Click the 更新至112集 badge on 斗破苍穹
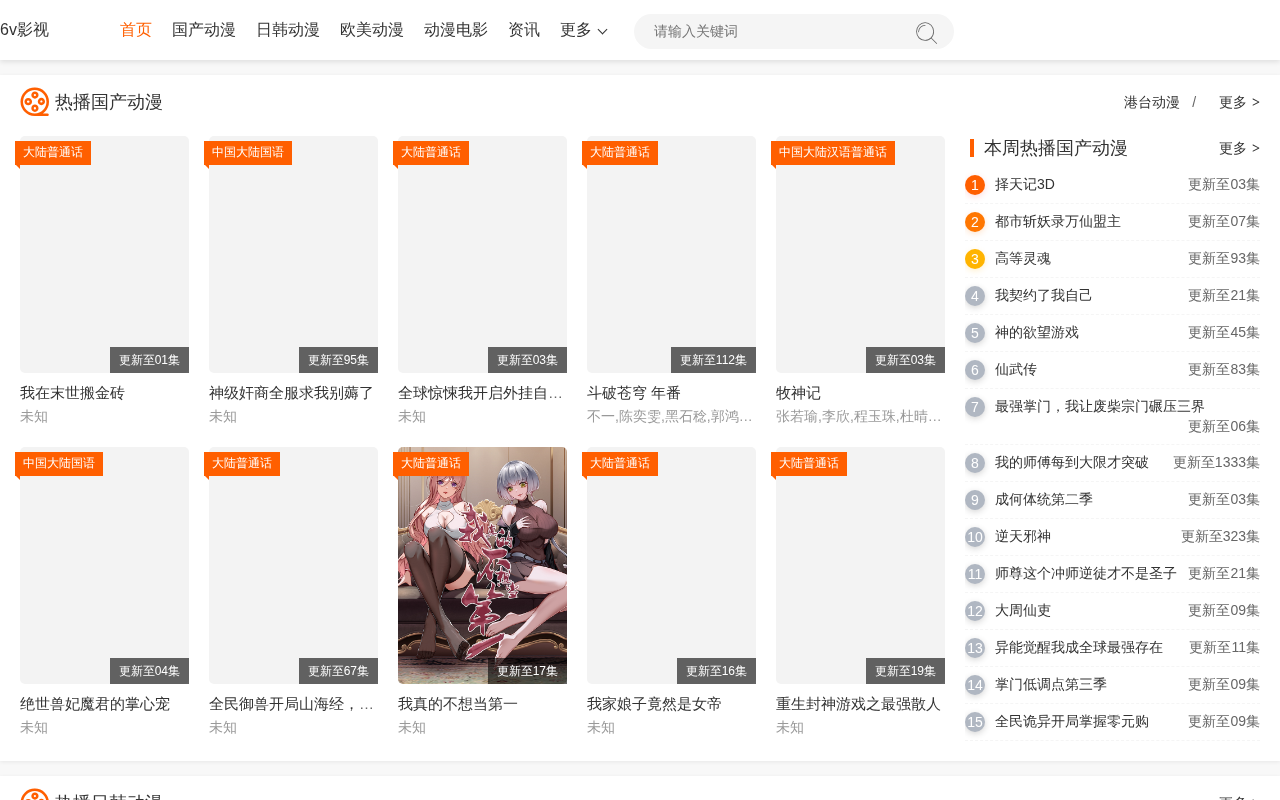Screen dimensions: 1280x800 (x=714, y=360)
